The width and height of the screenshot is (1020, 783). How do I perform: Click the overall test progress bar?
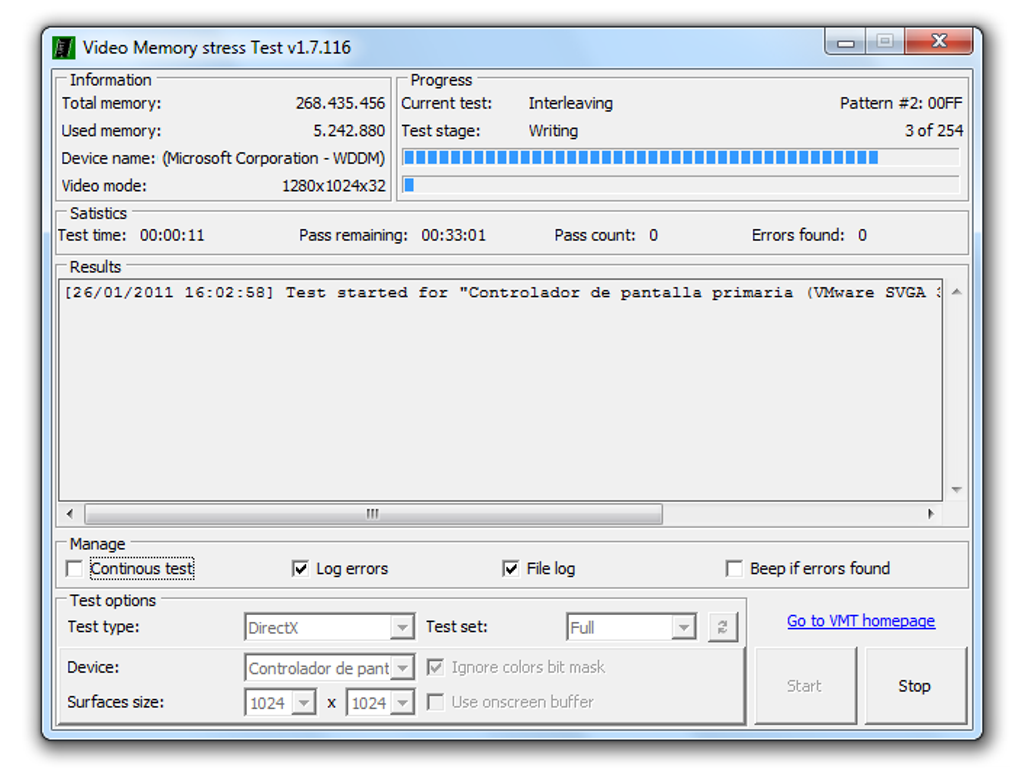pyautogui.click(x=680, y=185)
